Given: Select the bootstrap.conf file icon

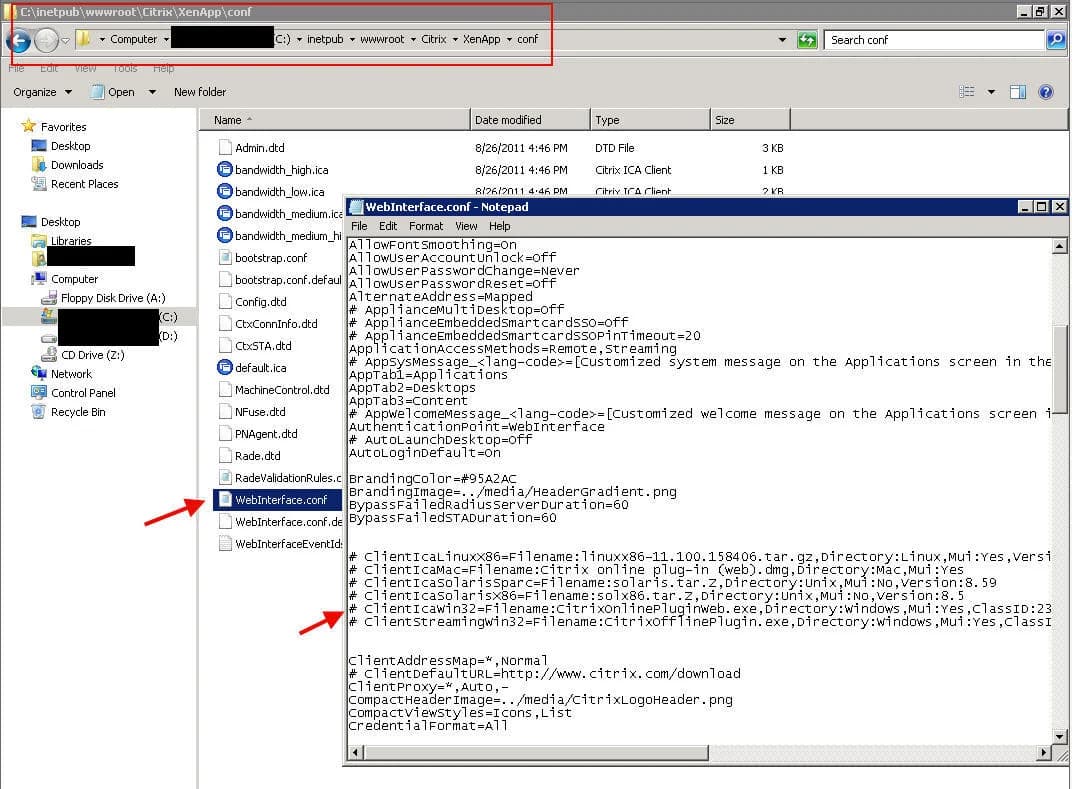Looking at the screenshot, I should (x=224, y=258).
